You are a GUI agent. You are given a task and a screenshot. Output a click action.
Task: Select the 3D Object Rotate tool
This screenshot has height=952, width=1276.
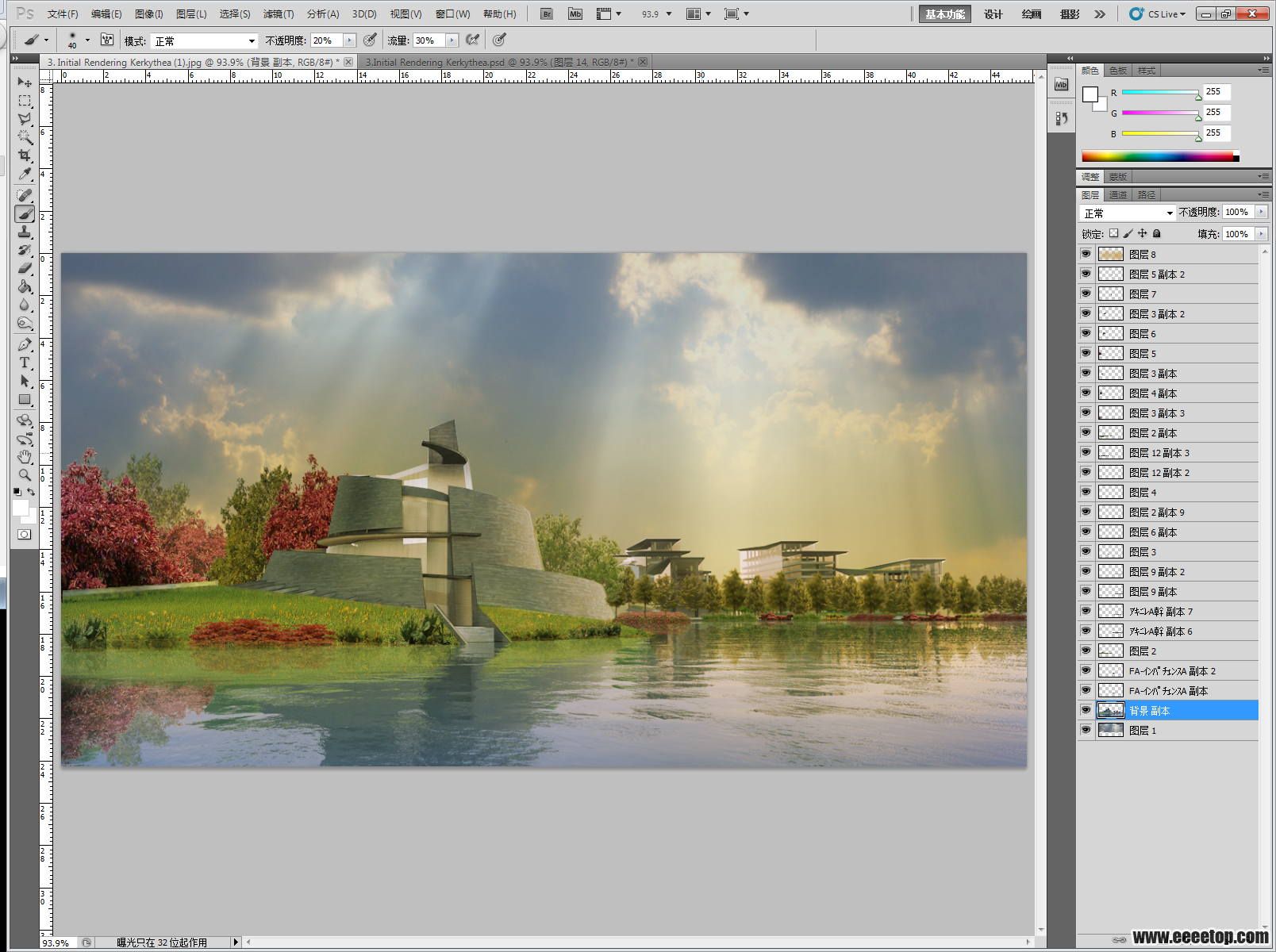[x=25, y=420]
